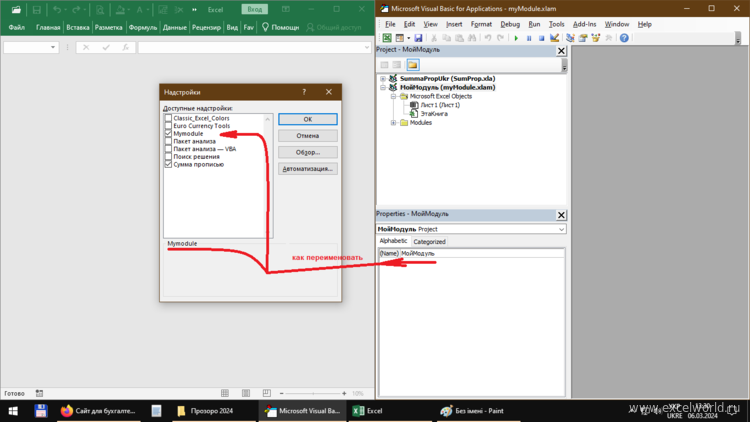
Task: Click the (Name) МойМодуль property field
Action: (x=471, y=254)
